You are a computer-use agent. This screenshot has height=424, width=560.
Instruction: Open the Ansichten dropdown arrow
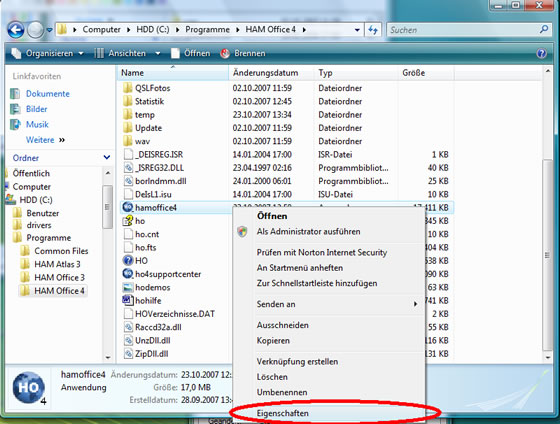(158, 54)
